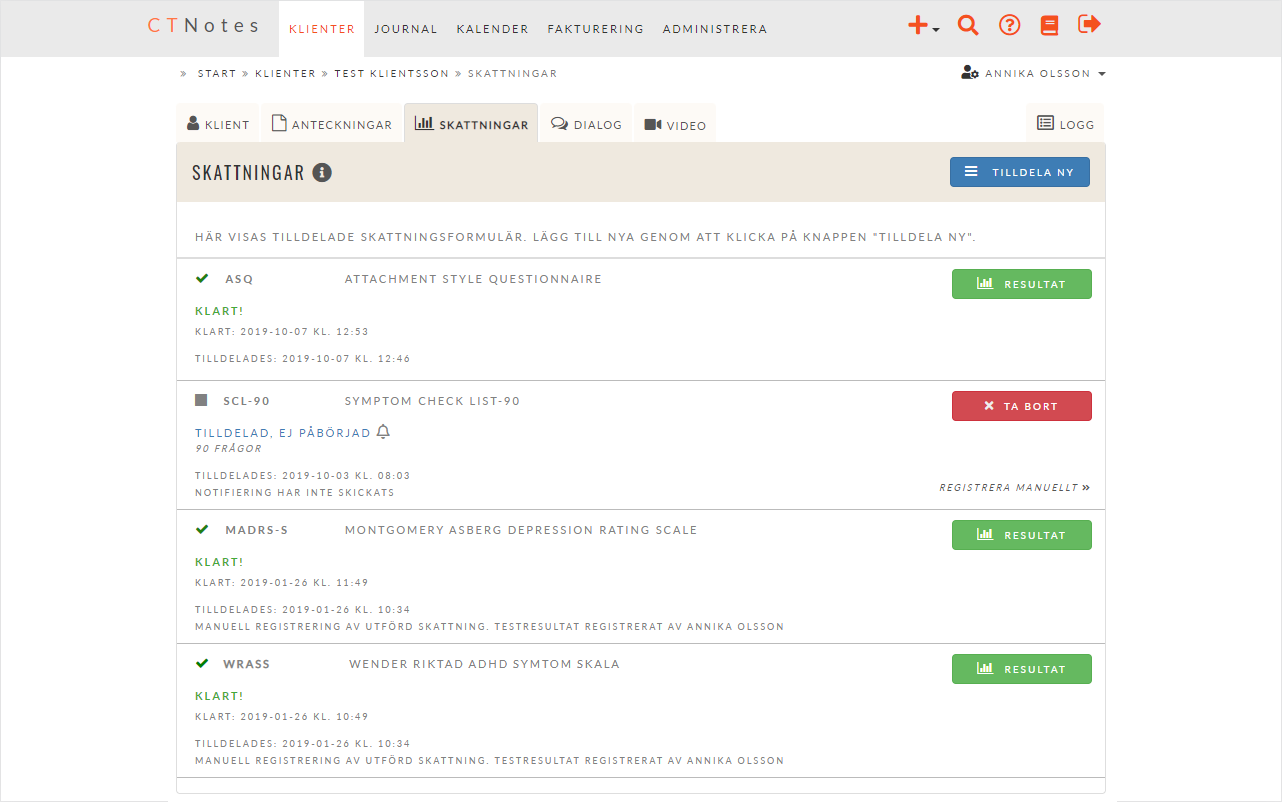This screenshot has height=802, width=1282.
Task: Open the Administrera menu
Action: tap(715, 29)
